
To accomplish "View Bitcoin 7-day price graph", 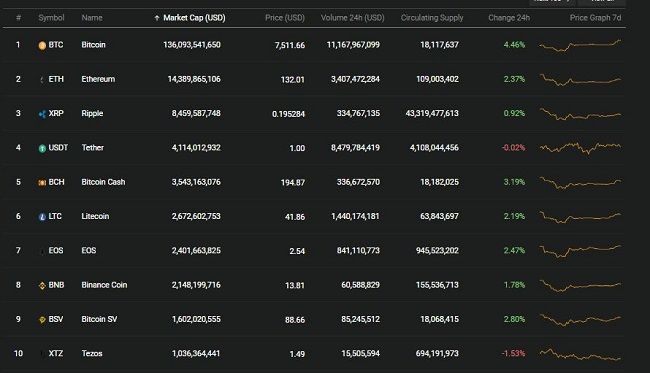I will click(580, 45).
